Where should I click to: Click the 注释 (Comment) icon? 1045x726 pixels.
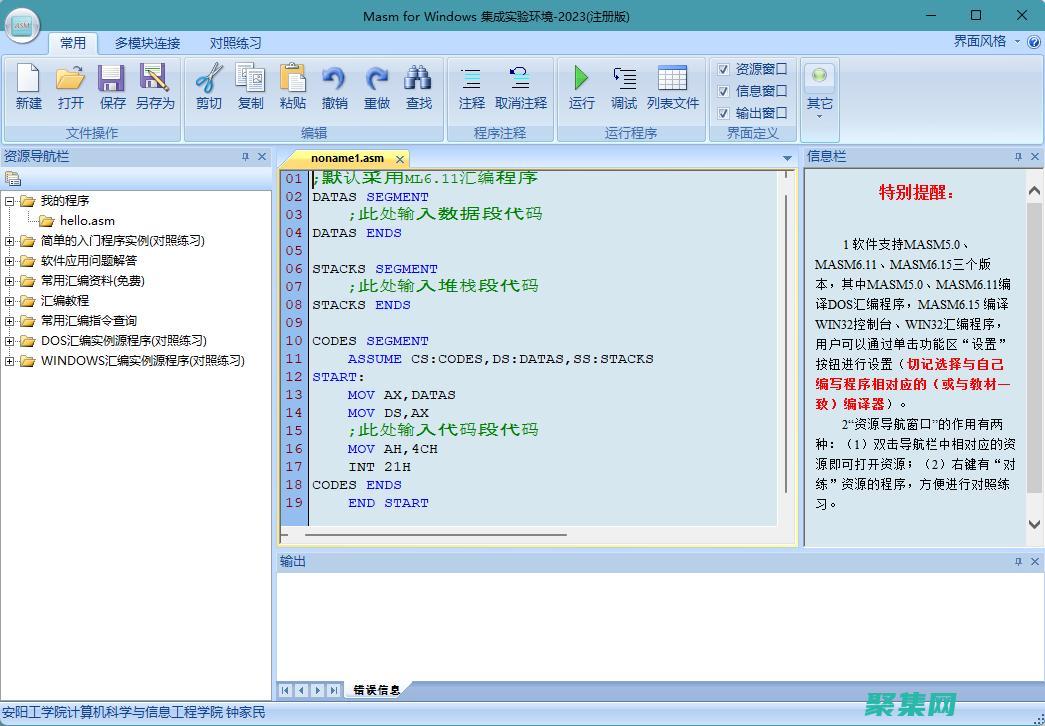pos(469,88)
